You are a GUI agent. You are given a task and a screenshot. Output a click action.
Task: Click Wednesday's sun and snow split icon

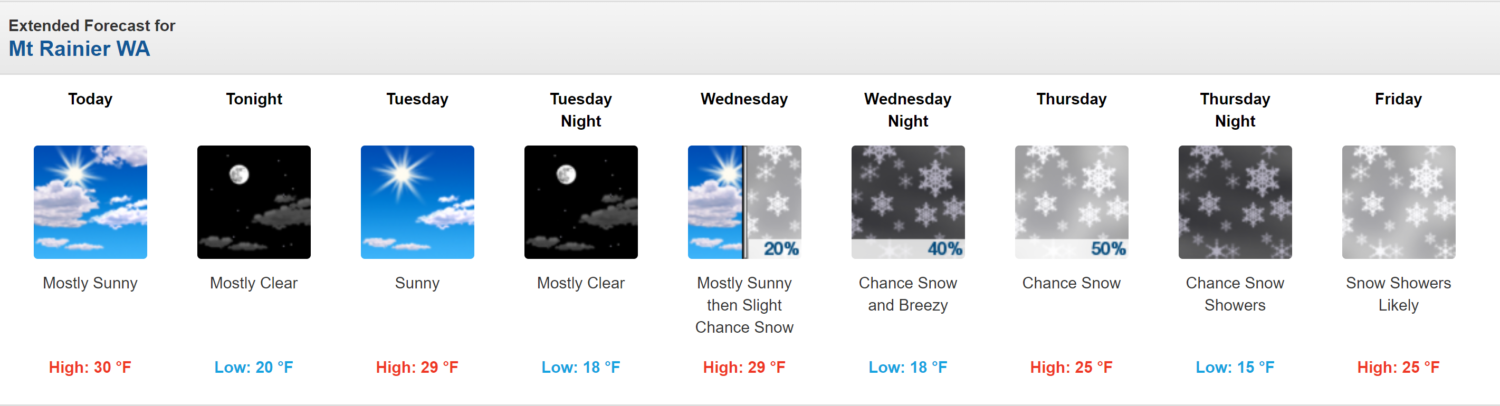(744, 203)
